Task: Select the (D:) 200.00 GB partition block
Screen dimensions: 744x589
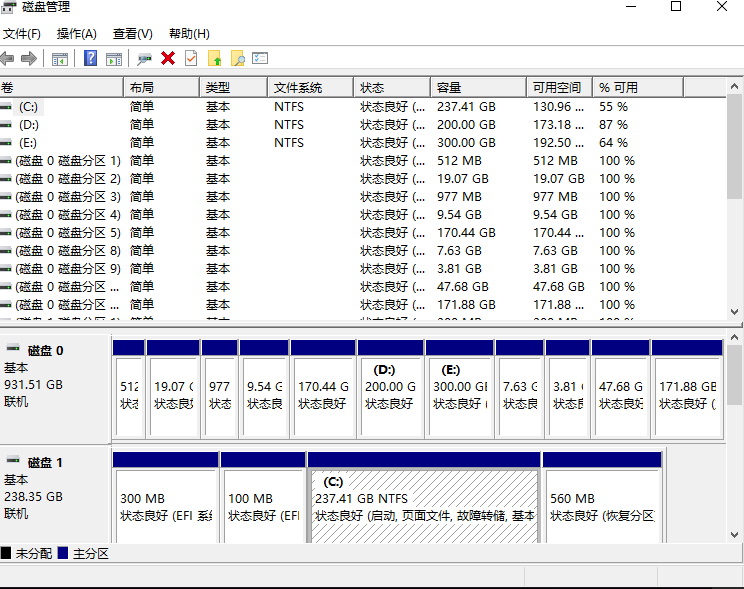Action: [391, 390]
